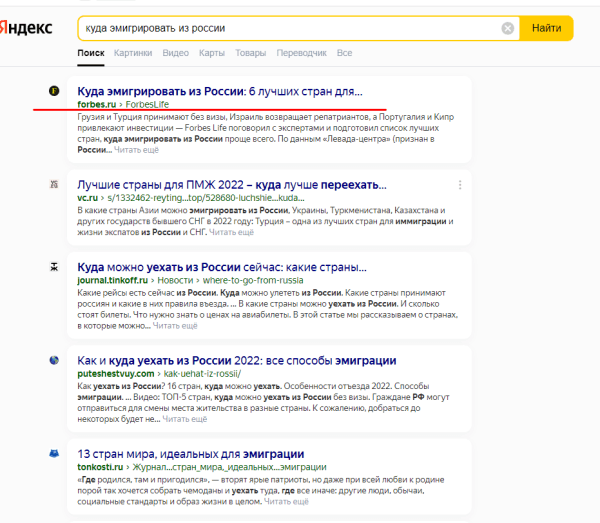This screenshot has height=523, width=600.
Task: Open the Переводчик tab
Action: click(x=301, y=51)
